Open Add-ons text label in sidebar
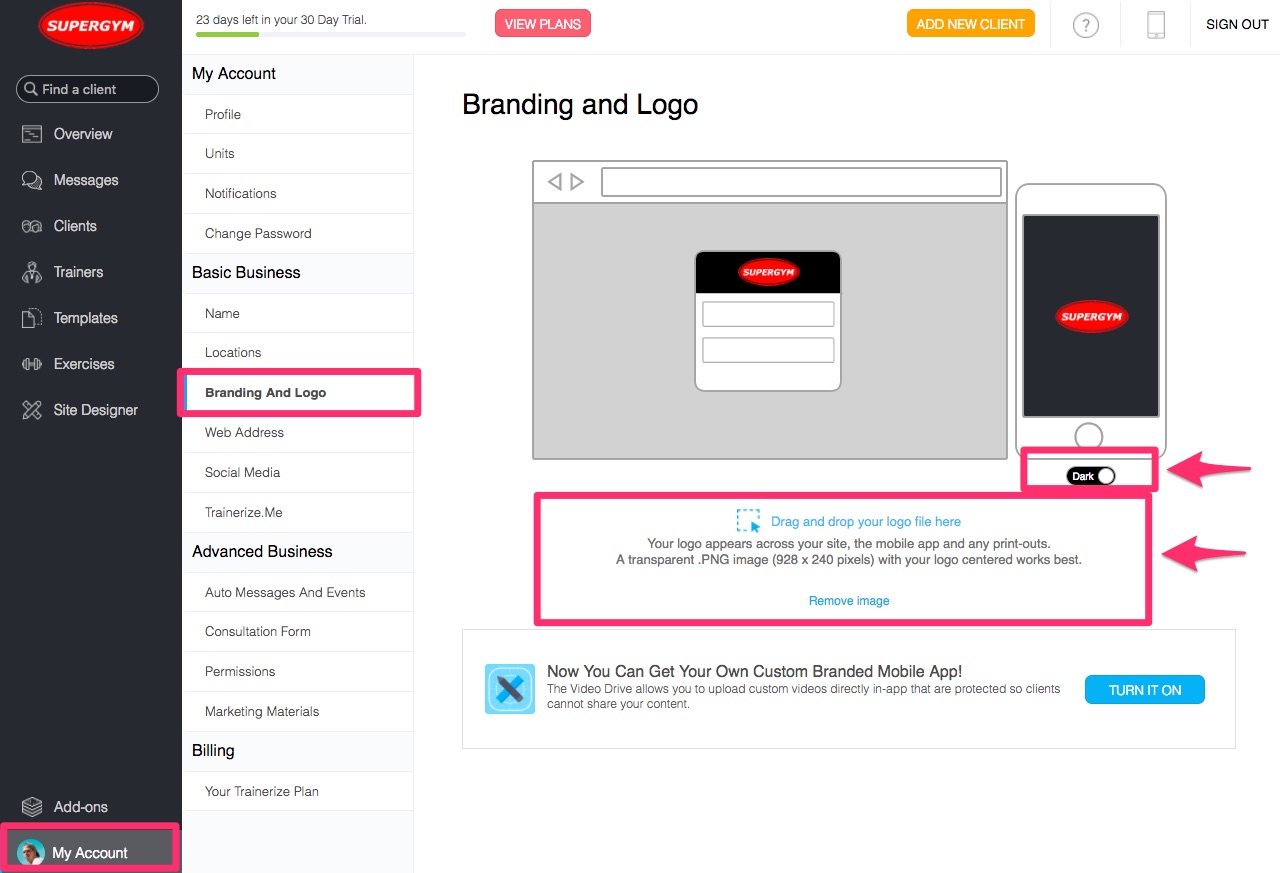This screenshot has width=1280, height=873. [x=81, y=807]
